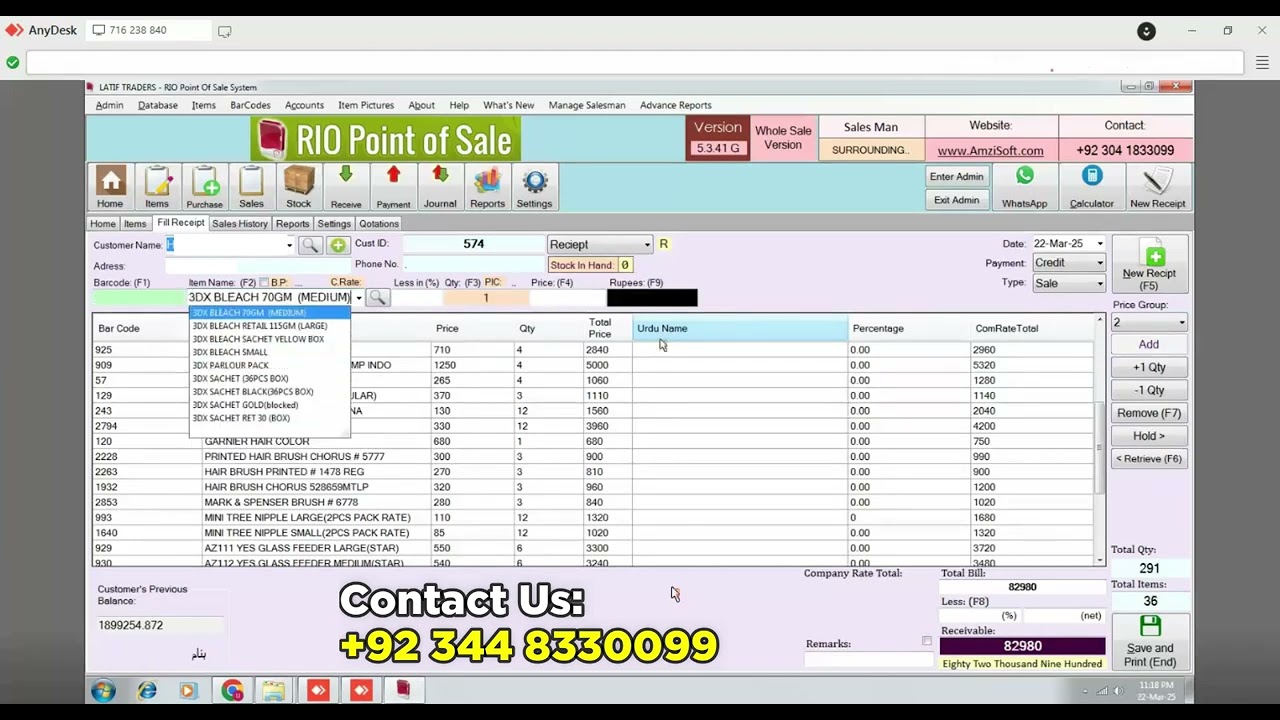Open the Hold submenu button

coord(1149,436)
